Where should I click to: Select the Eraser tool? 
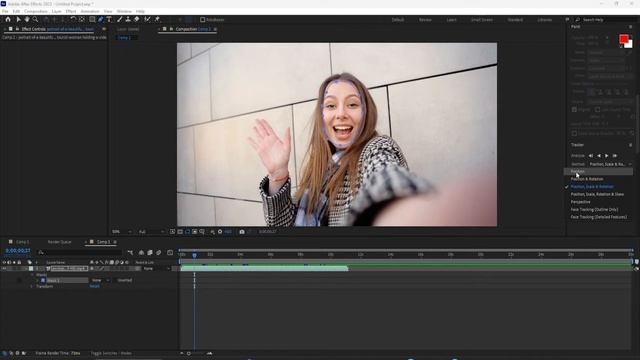tap(137, 19)
